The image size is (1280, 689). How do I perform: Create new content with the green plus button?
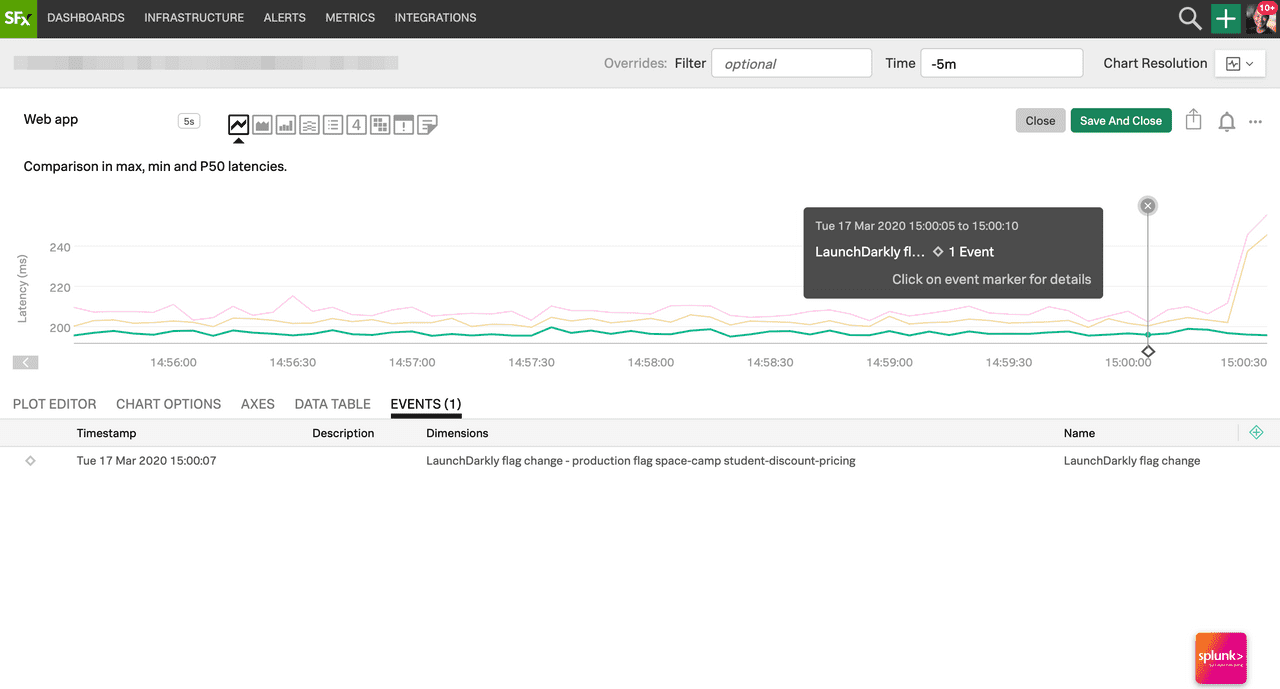1225,18
